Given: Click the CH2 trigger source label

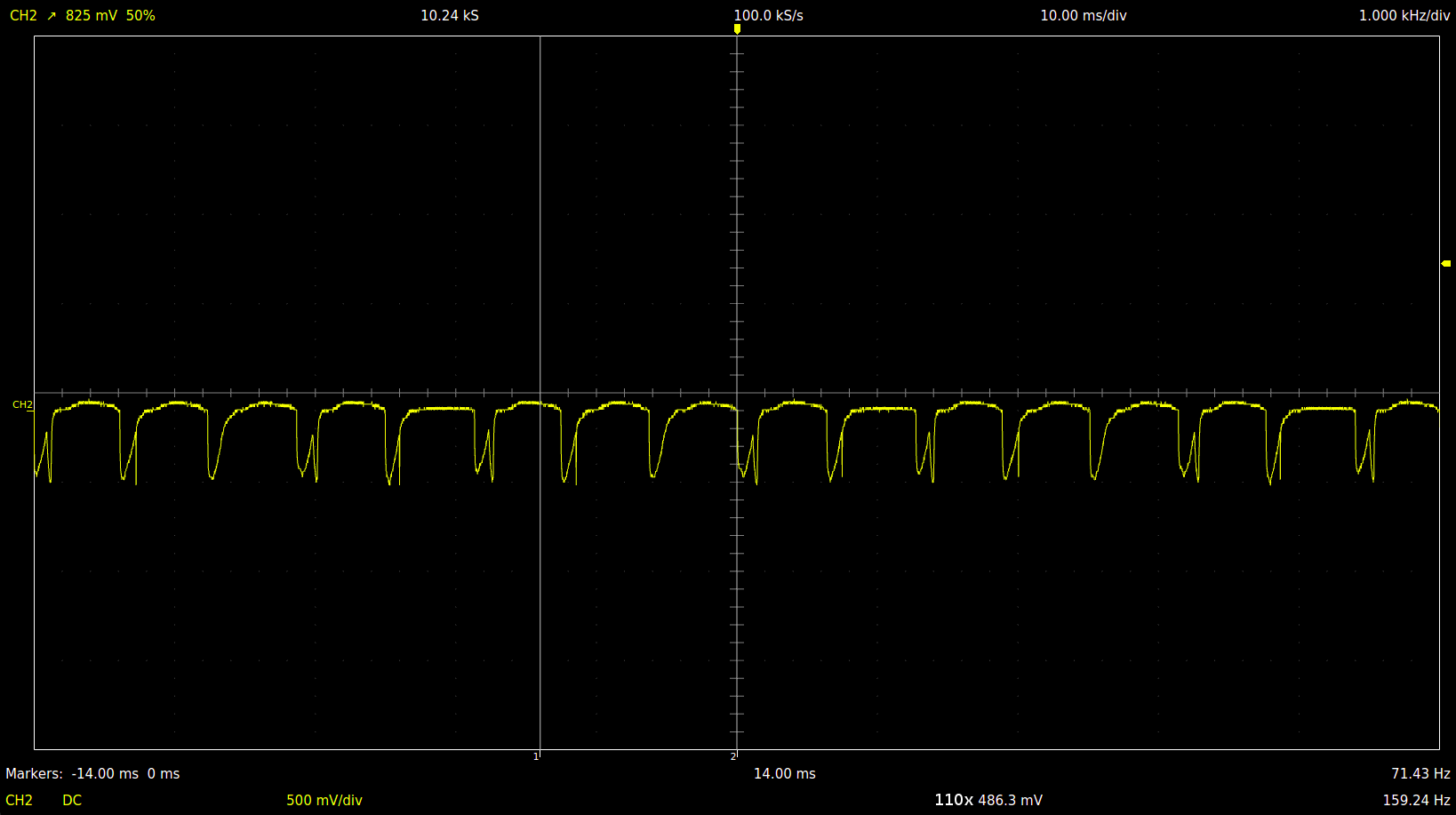Looking at the screenshot, I should click(23, 16).
